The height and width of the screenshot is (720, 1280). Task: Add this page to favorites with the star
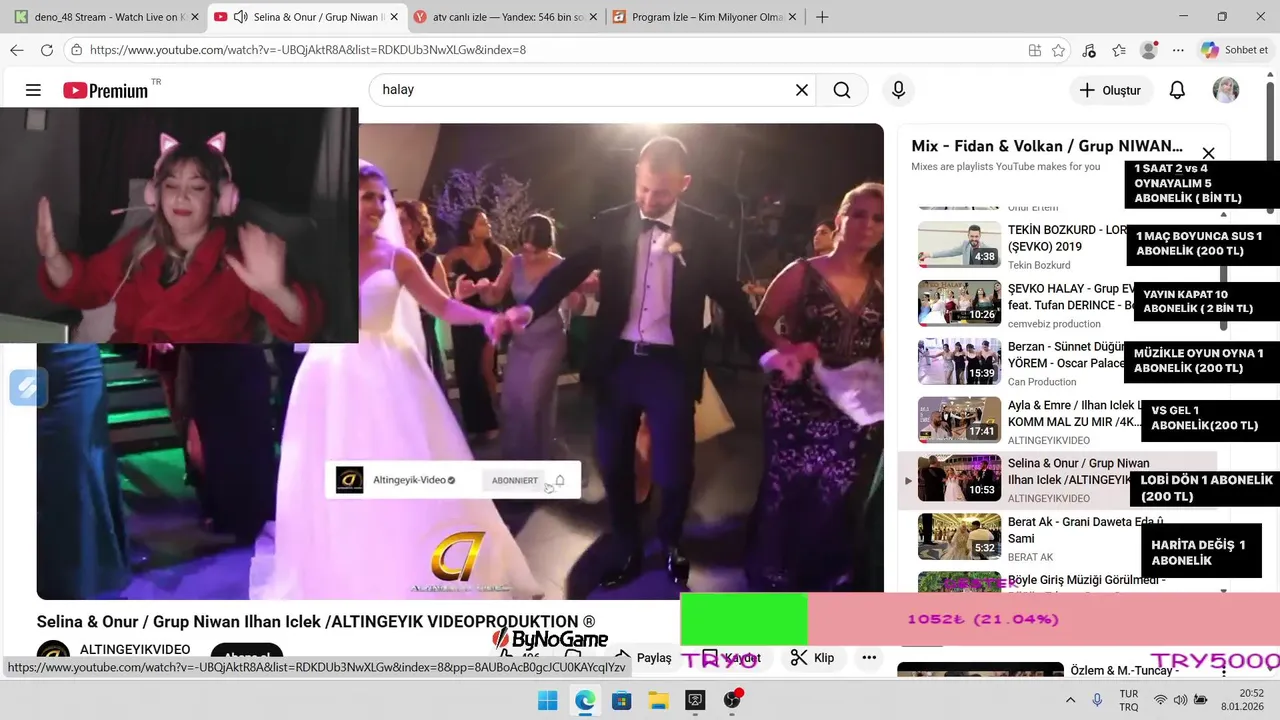point(1058,50)
